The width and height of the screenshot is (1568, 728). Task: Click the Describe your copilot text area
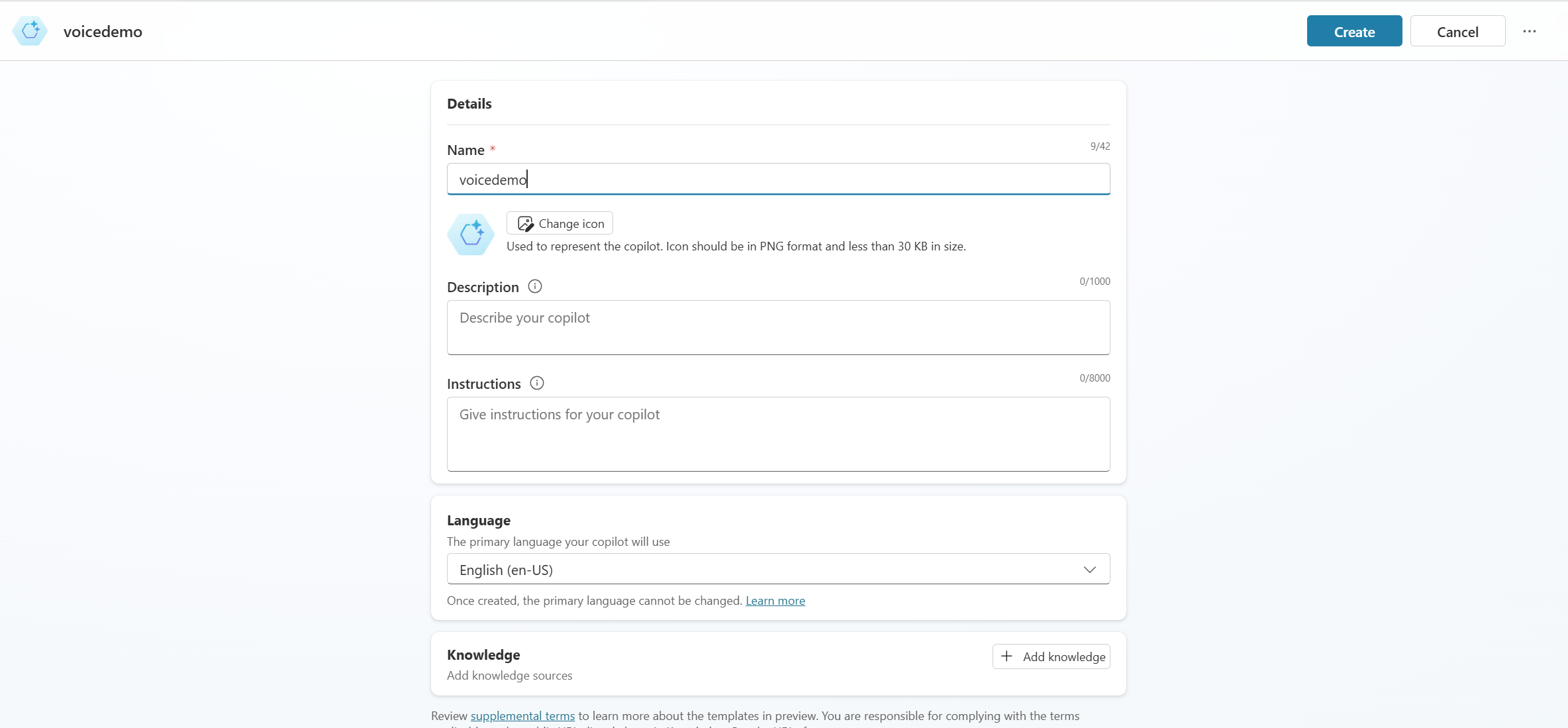coord(778,327)
